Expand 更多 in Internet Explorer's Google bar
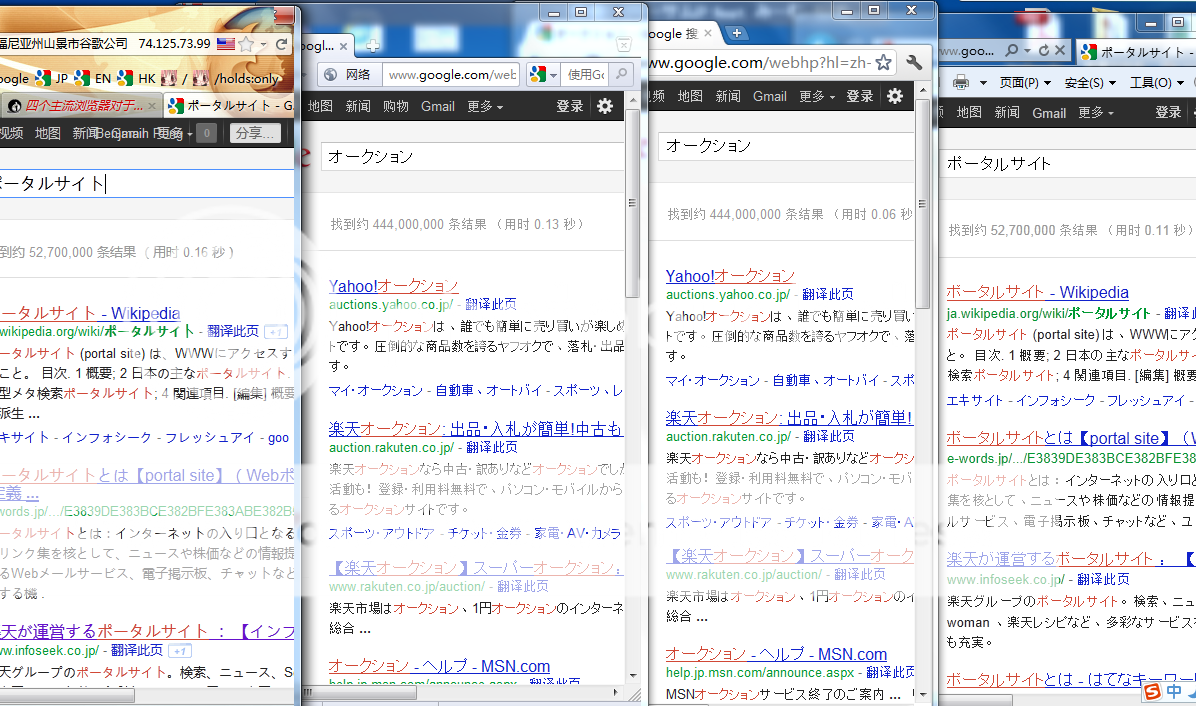Screen dimensions: 1196x706 [1096, 113]
